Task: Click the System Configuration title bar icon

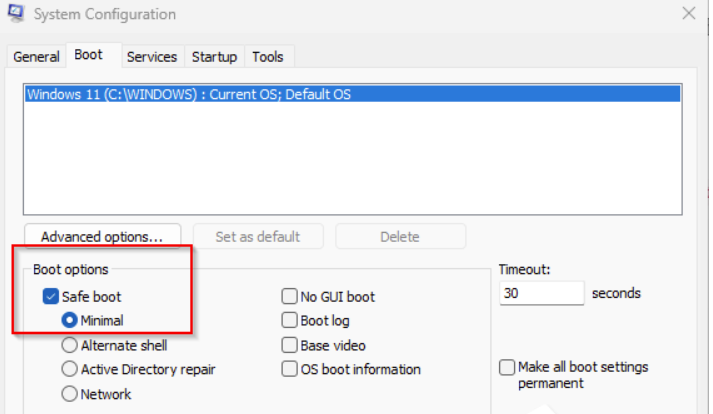Action: pos(16,13)
